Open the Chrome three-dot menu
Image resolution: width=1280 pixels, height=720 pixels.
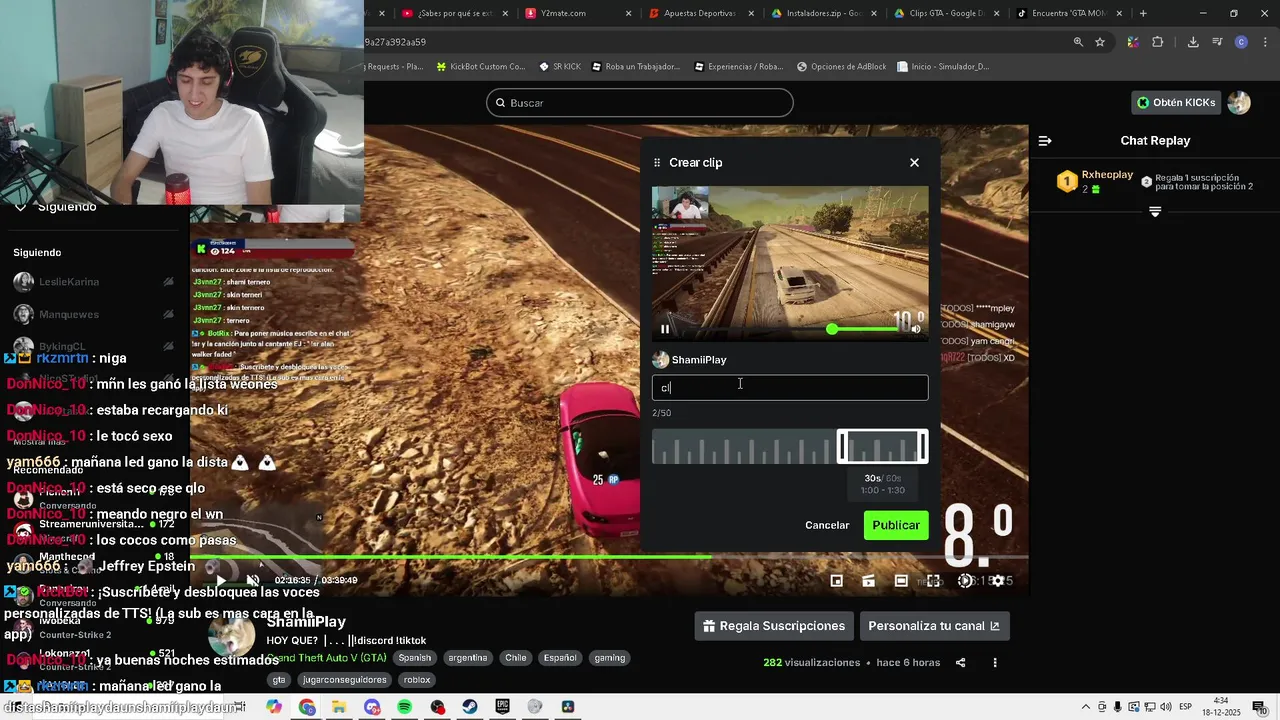1265,42
